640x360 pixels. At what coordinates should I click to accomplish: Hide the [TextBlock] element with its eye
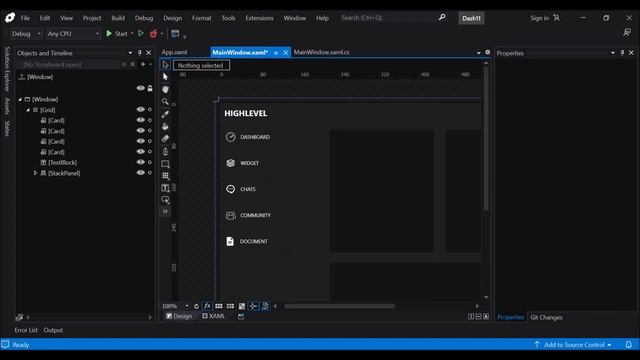pyautogui.click(x=140, y=162)
